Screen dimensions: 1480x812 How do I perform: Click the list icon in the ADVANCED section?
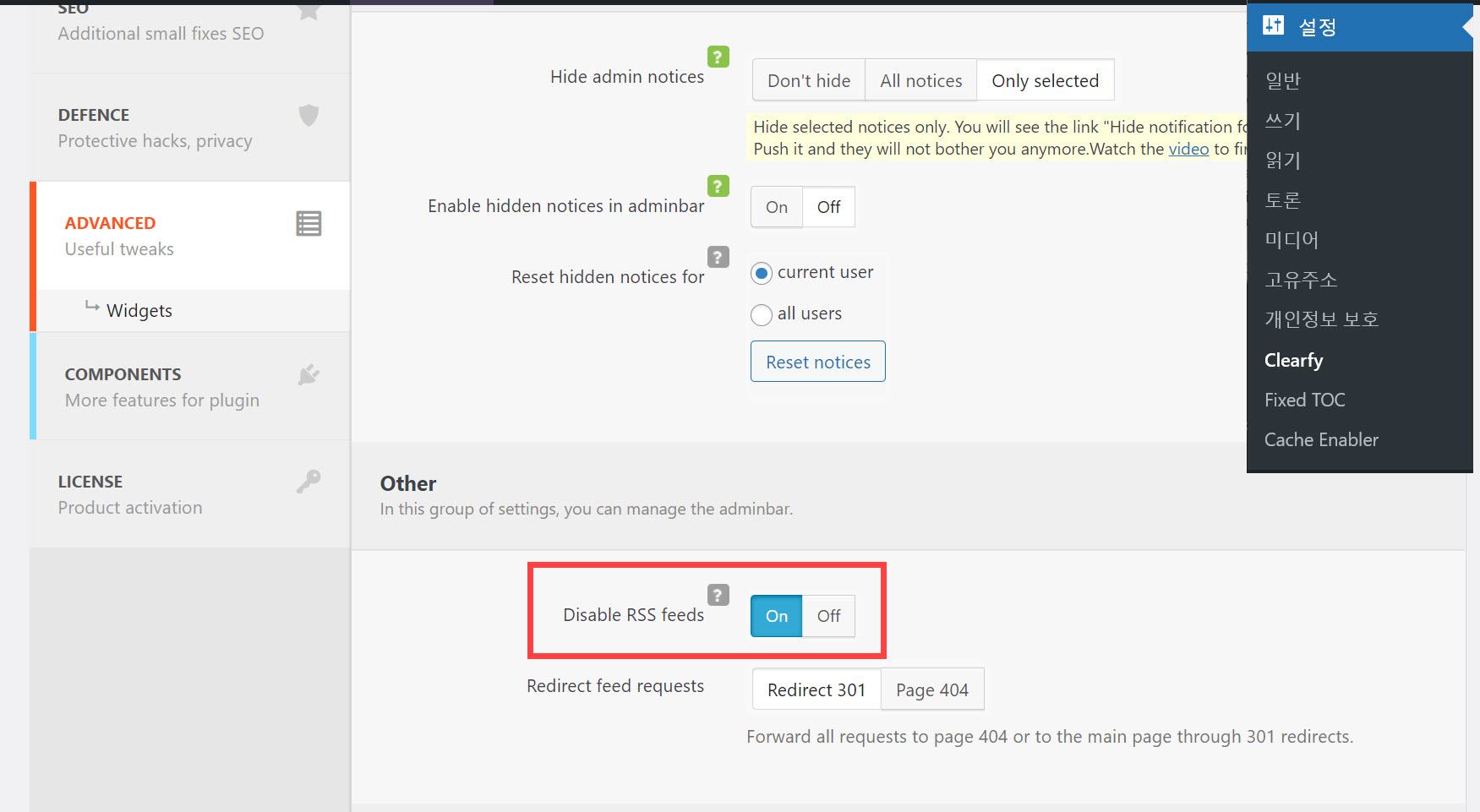(x=309, y=224)
